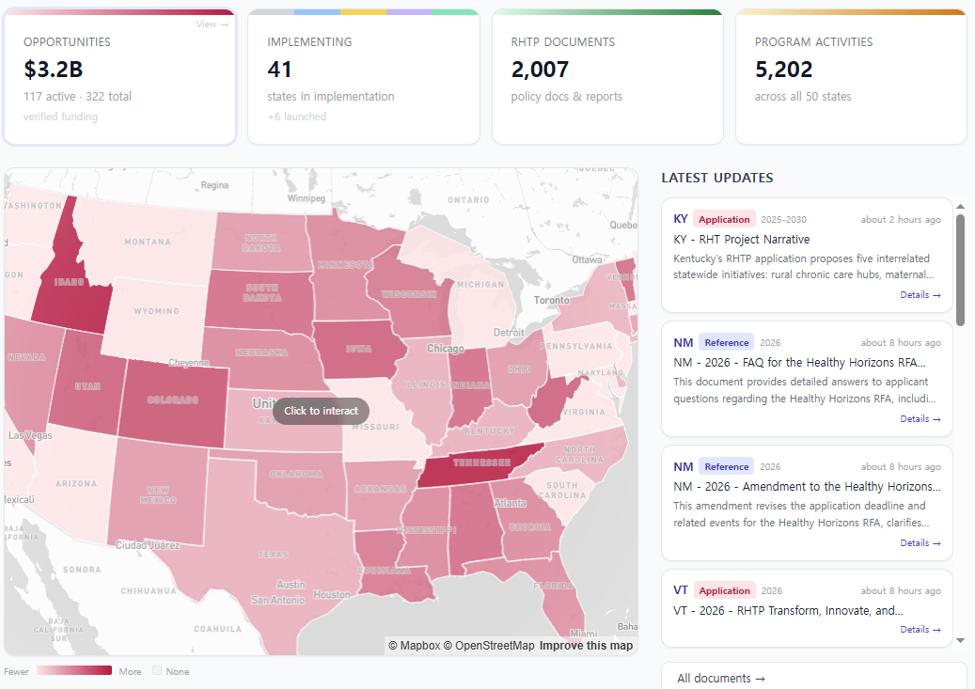Image resolution: width=975 pixels, height=689 pixels.
Task: Open the RHTP Documents summary card
Action: pyautogui.click(x=608, y=76)
